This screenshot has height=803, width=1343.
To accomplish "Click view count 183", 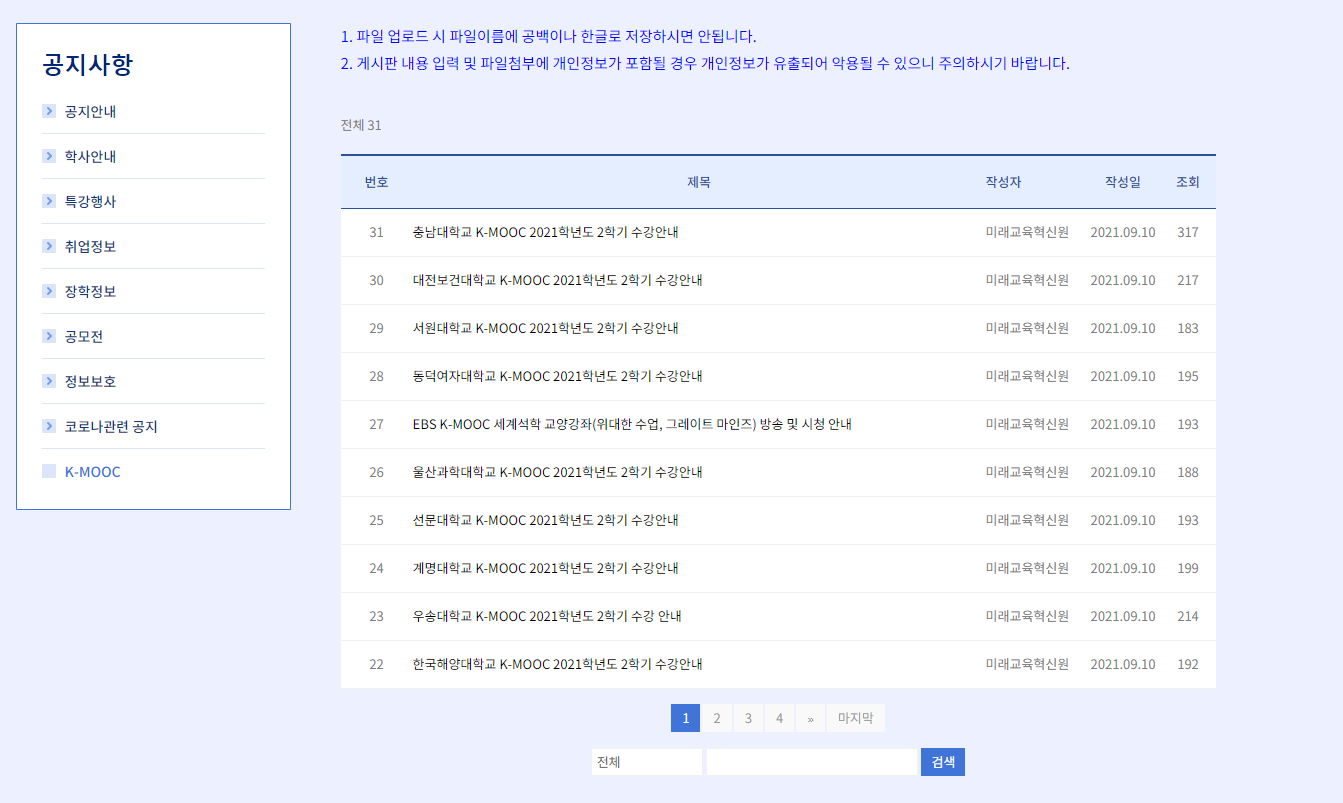I will coord(1188,328).
